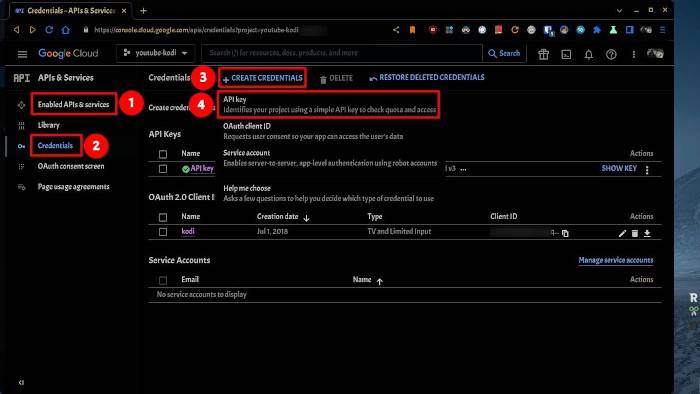Image resolution: width=700 pixels, height=394 pixels.
Task: Open Enabled APIs & services
Action: point(74,104)
